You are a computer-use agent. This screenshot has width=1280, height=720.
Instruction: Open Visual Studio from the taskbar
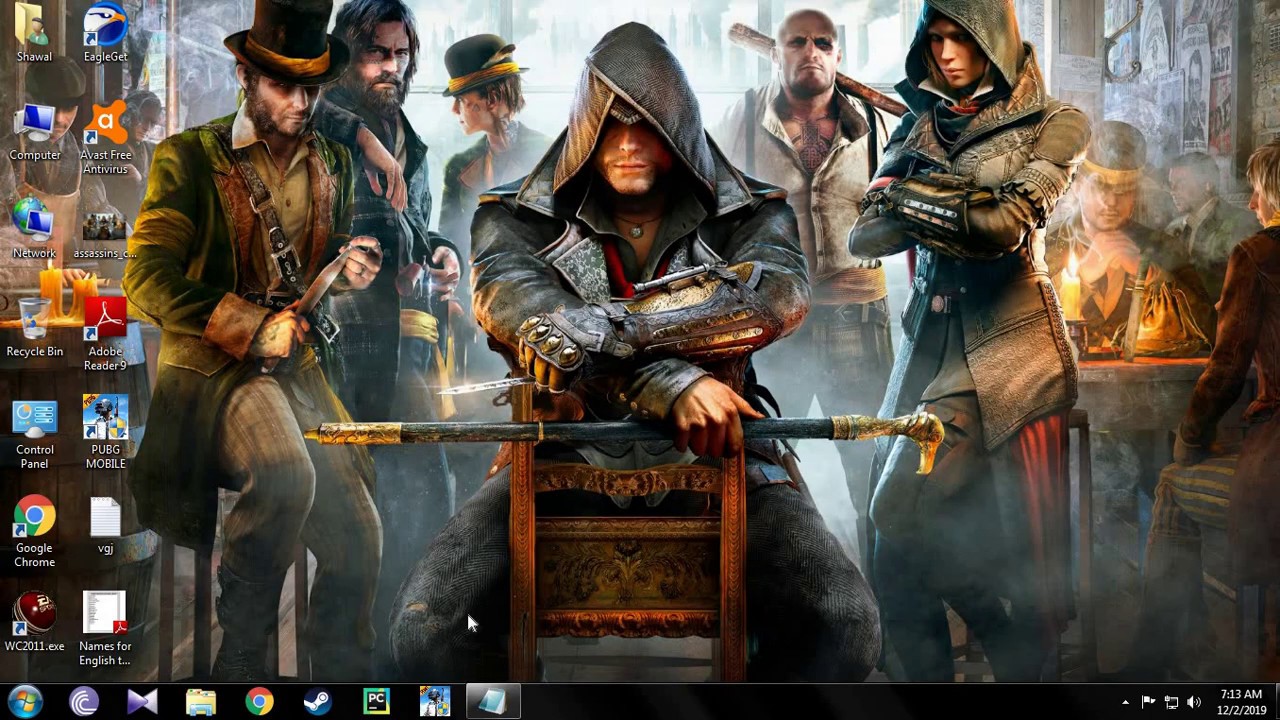142,702
